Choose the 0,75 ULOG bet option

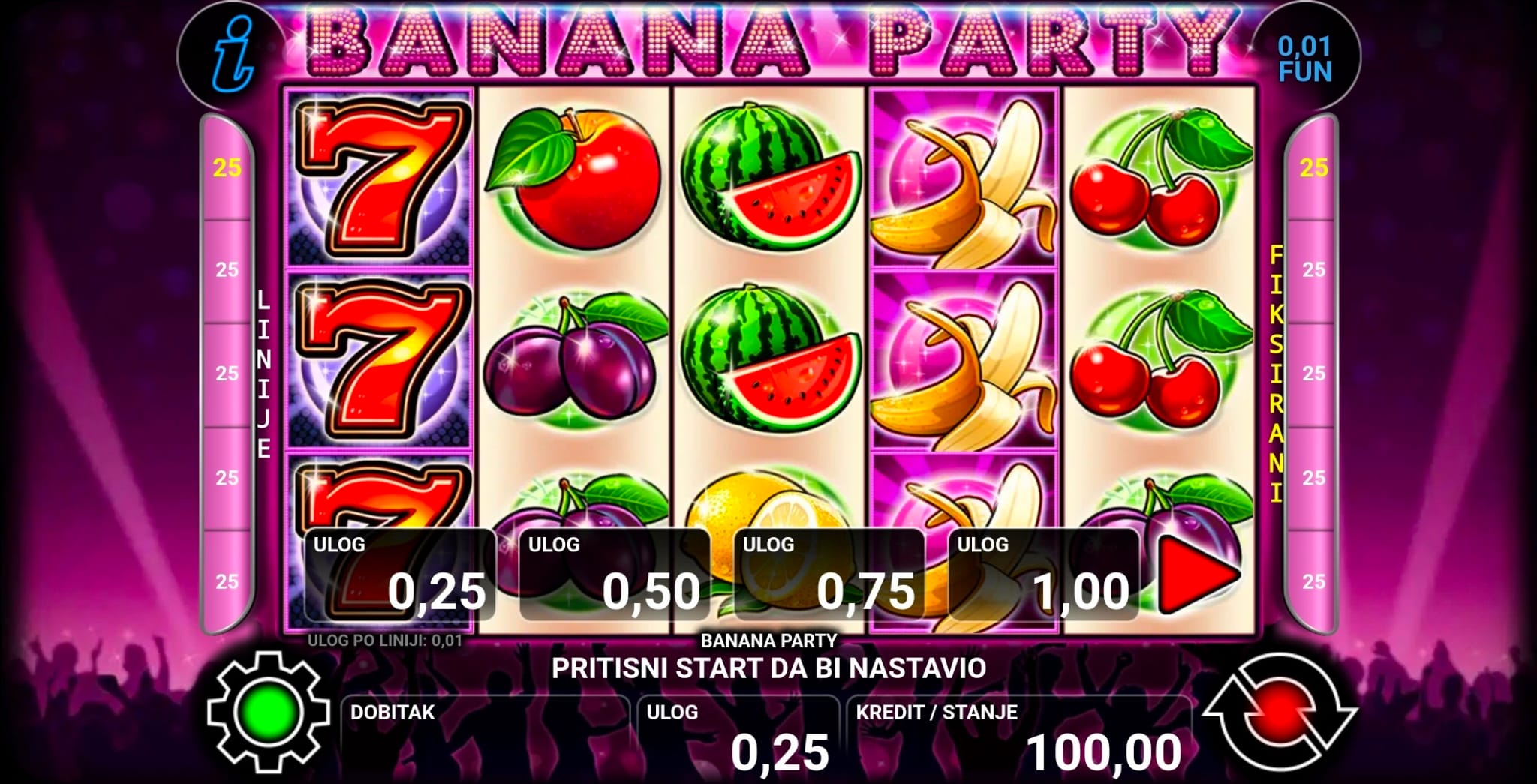tap(829, 575)
